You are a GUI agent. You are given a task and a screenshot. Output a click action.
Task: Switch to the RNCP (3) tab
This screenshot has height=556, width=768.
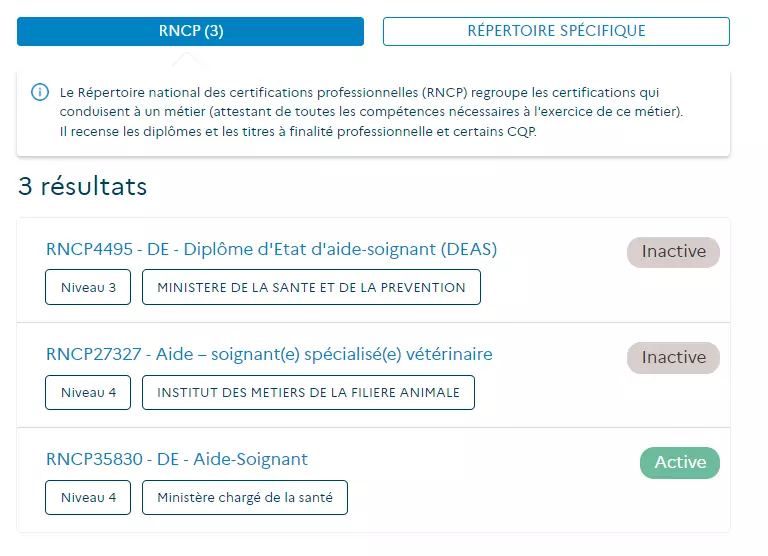tap(191, 31)
